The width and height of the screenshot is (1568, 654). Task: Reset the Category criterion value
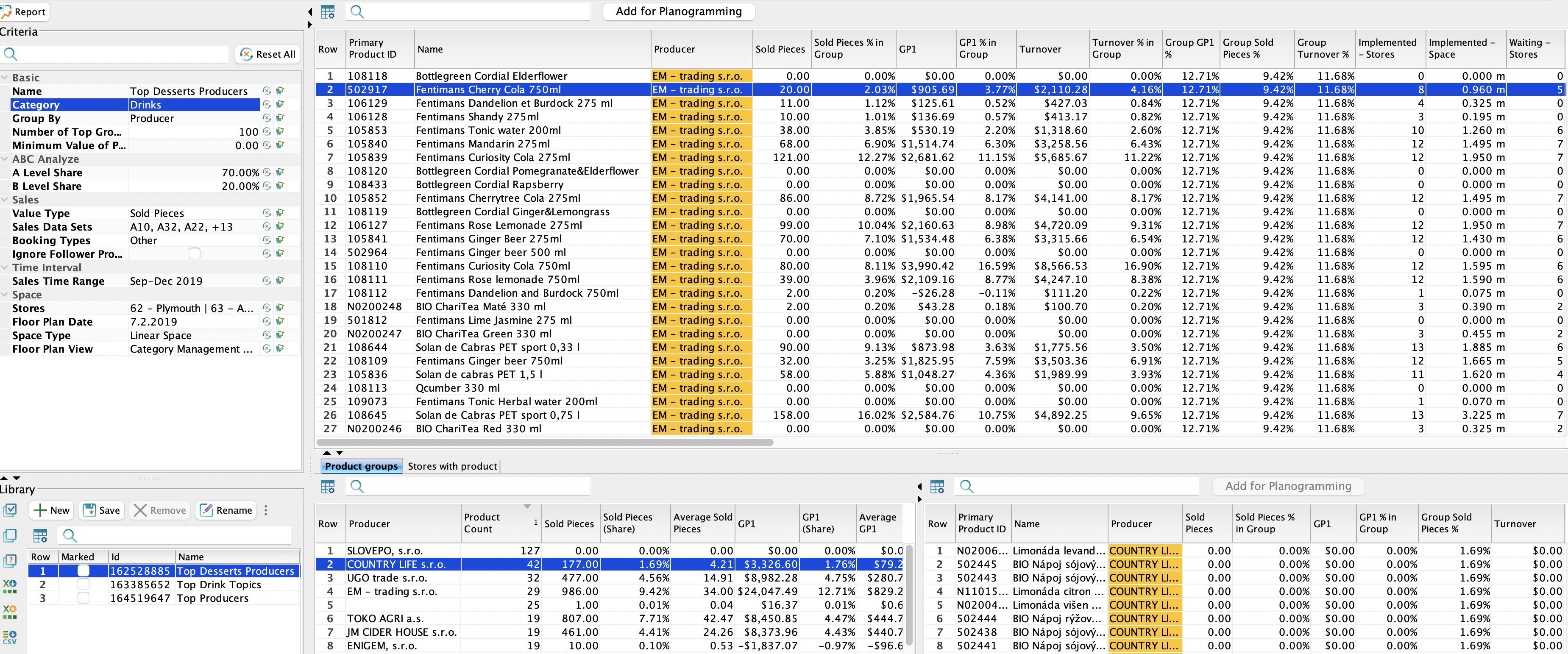[x=266, y=104]
